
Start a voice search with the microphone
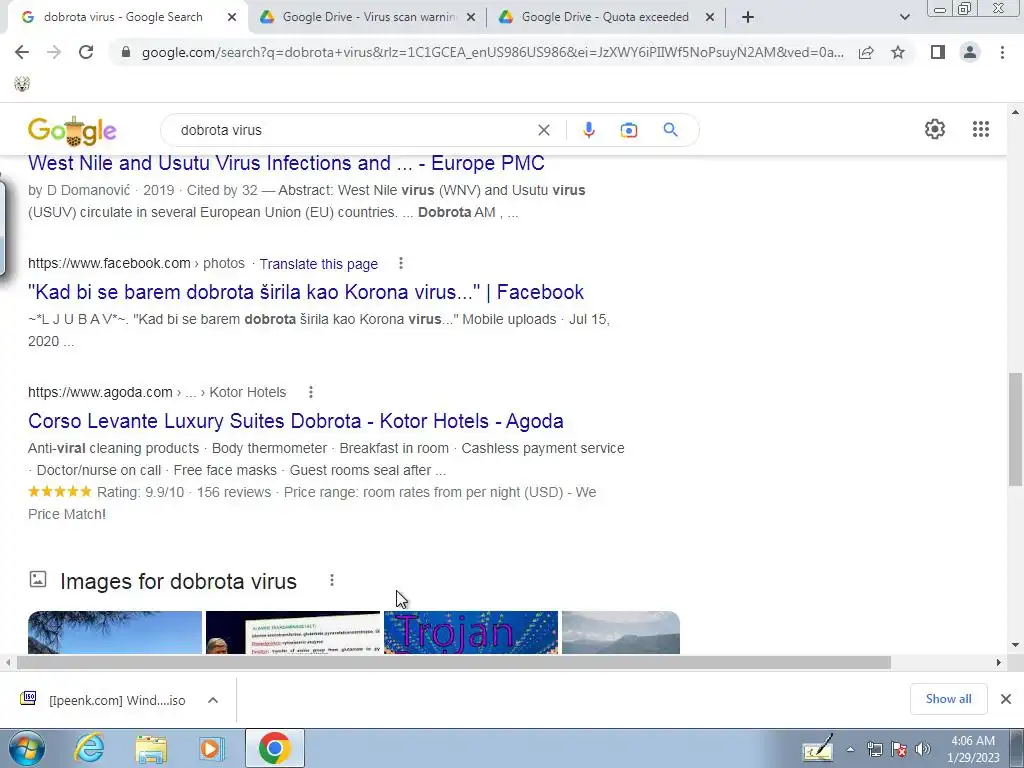[588, 130]
